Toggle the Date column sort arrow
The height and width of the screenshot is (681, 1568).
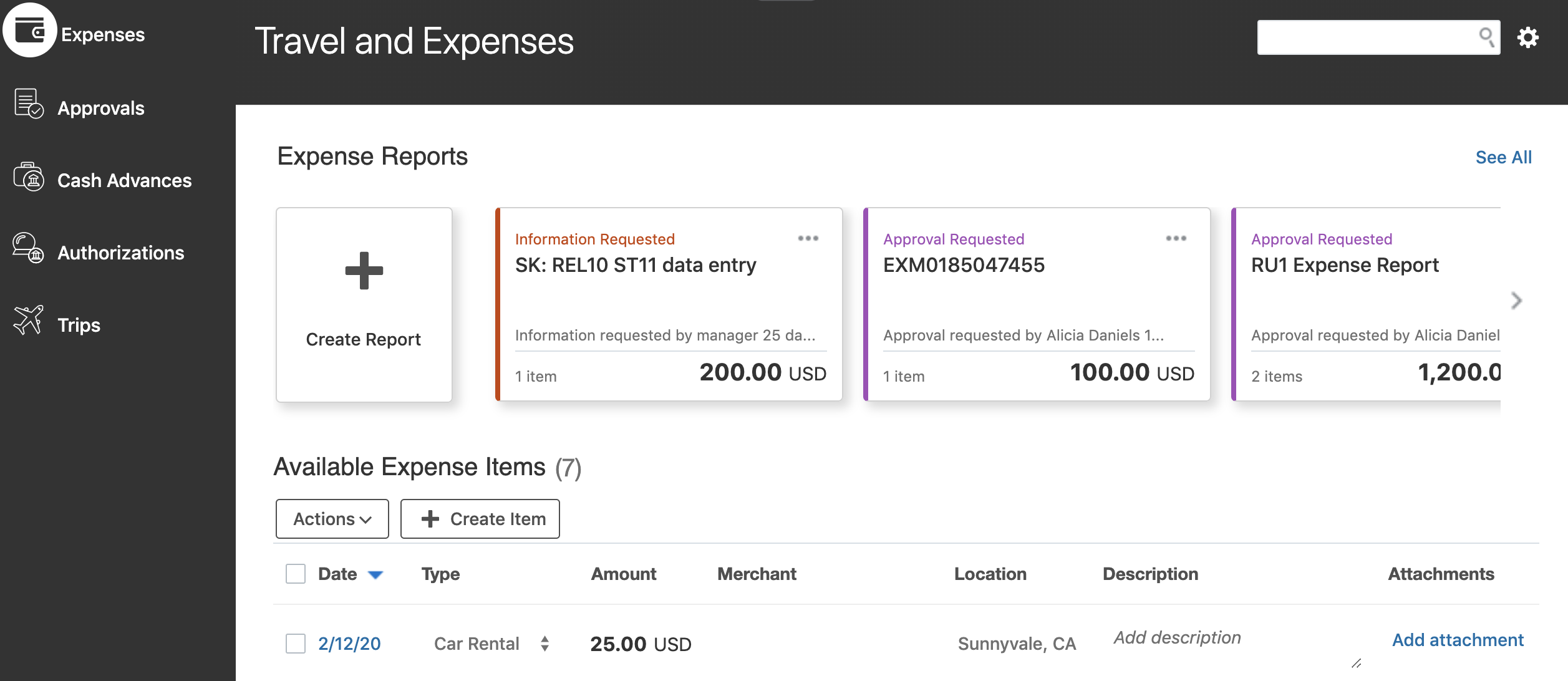[x=375, y=575]
